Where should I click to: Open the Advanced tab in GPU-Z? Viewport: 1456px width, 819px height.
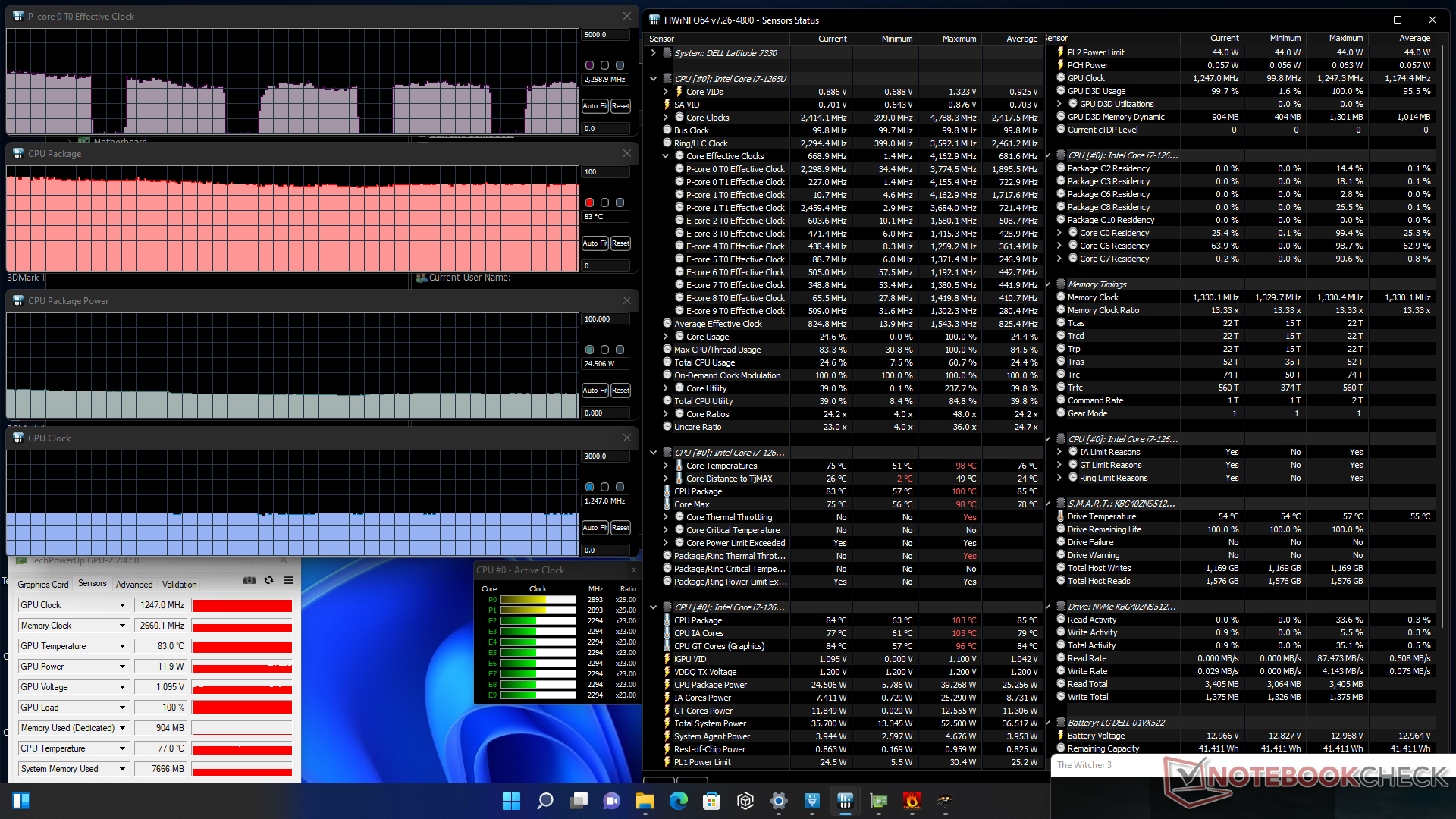134,585
